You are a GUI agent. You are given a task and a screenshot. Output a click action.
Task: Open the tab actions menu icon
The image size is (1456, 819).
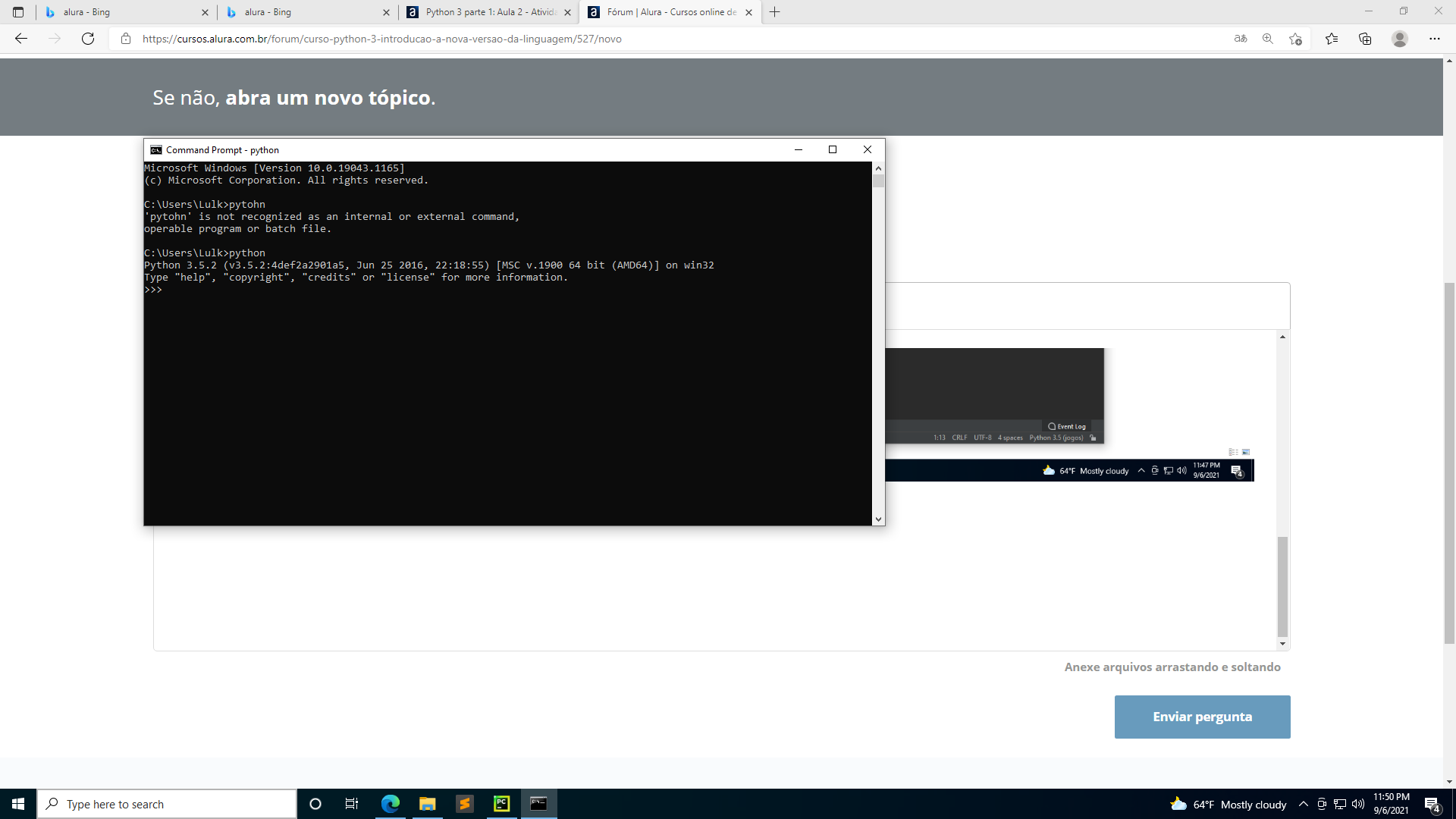click(x=18, y=12)
